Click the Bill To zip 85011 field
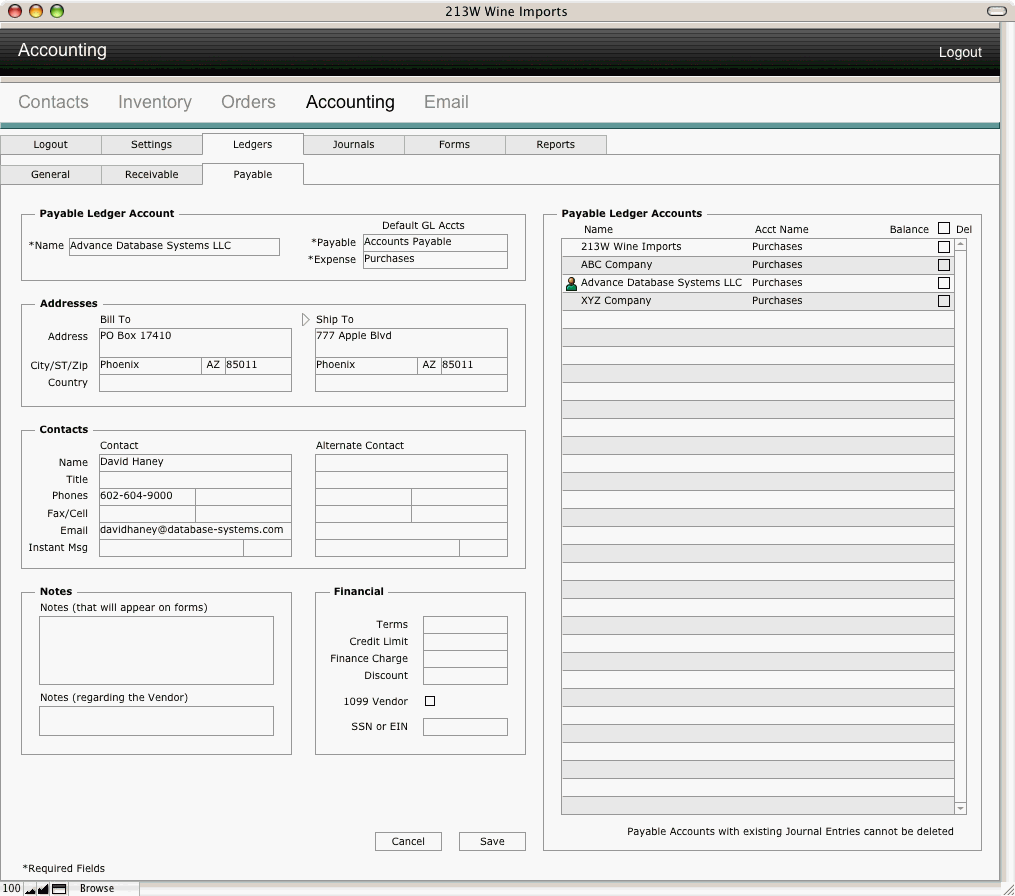1015x896 pixels. click(258, 366)
